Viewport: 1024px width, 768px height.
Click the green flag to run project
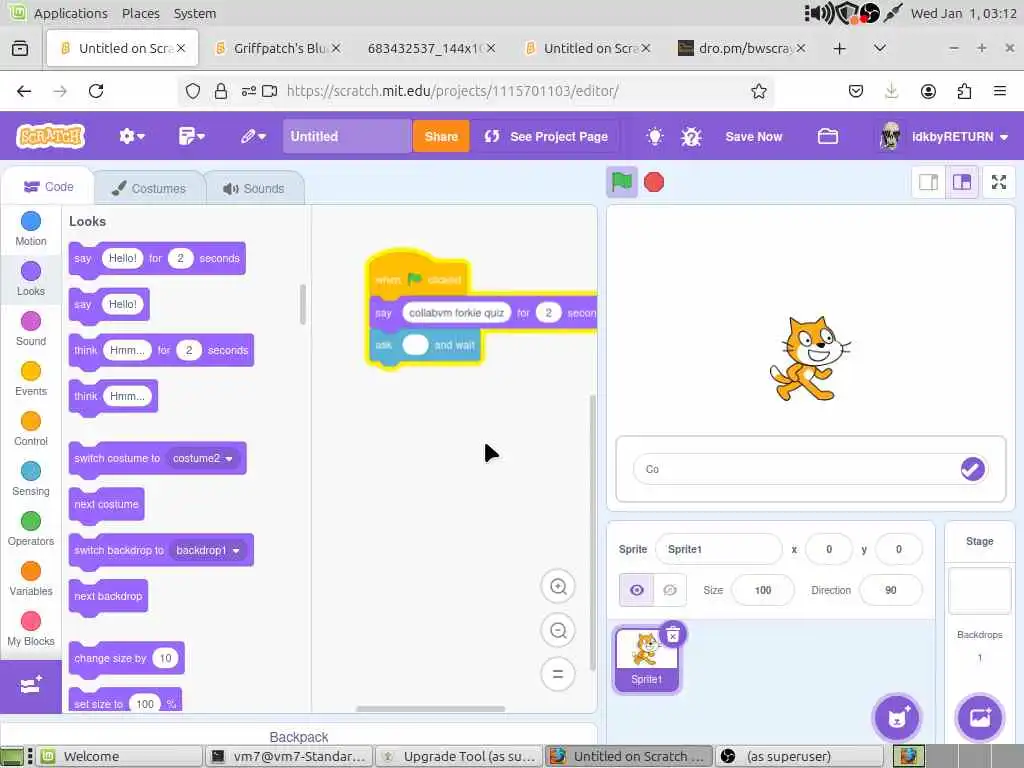click(621, 182)
